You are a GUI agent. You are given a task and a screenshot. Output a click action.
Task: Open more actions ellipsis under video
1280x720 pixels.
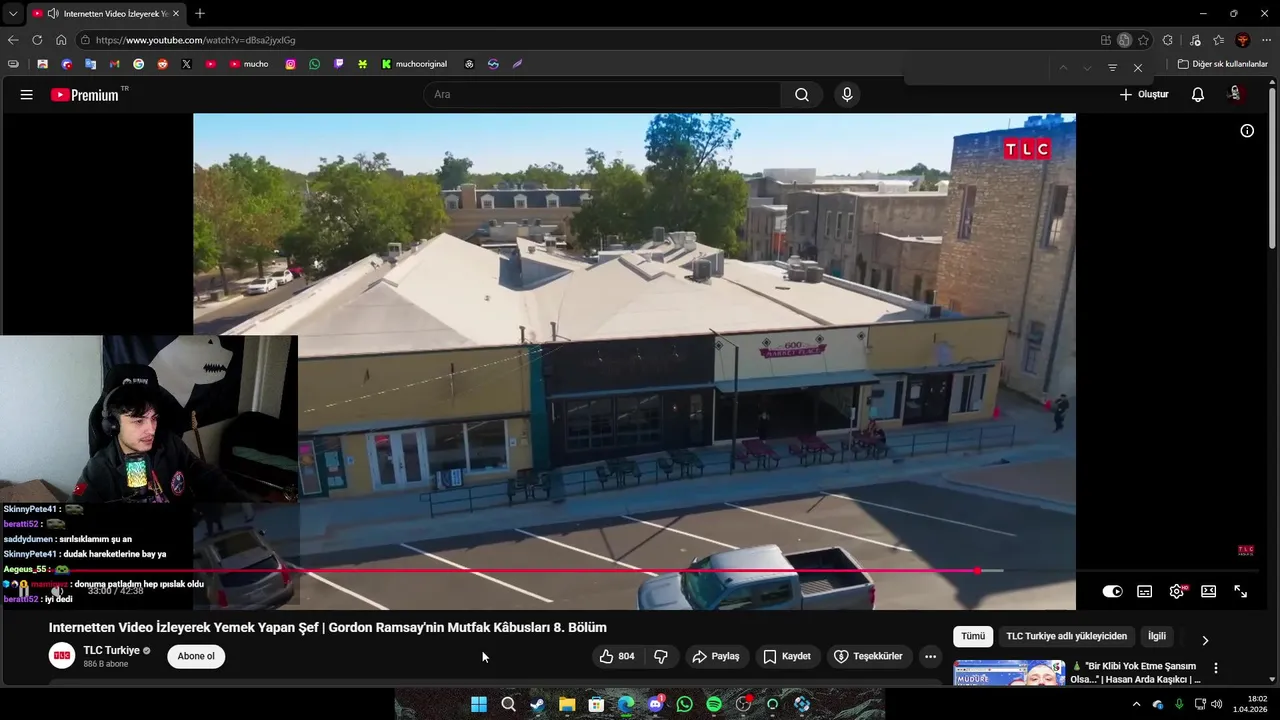[x=930, y=656]
